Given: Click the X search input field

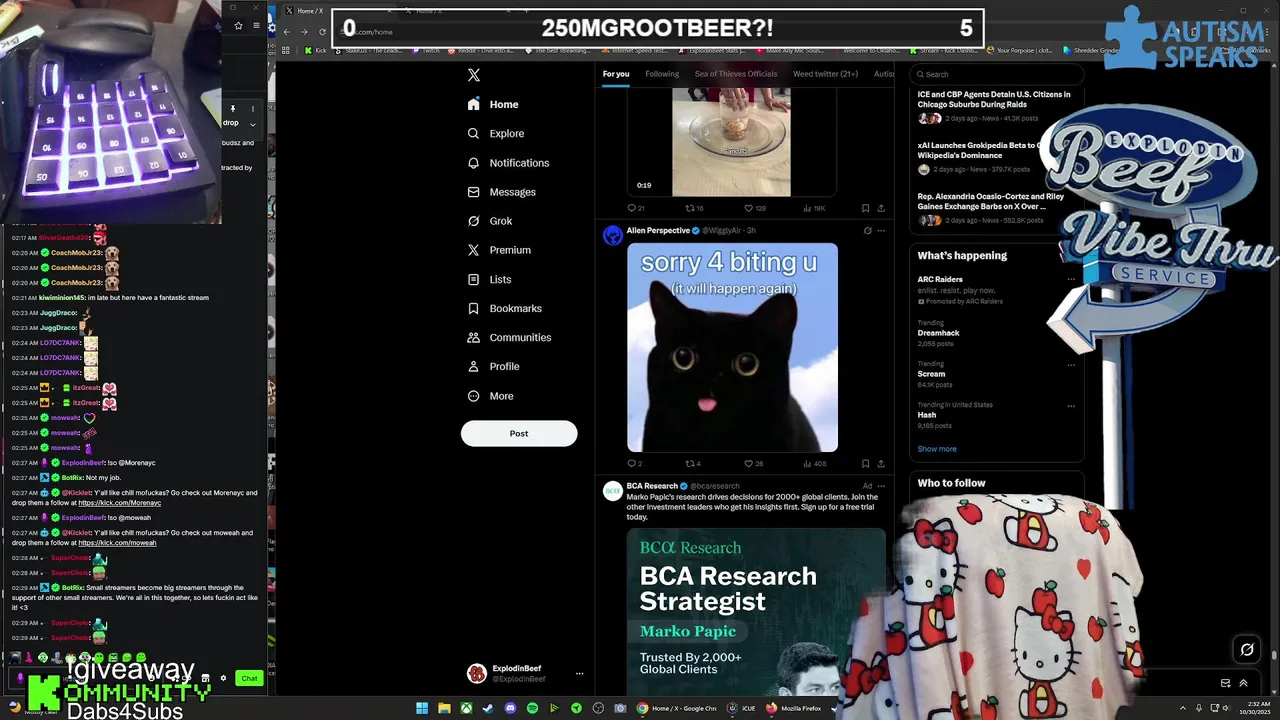Looking at the screenshot, I should pos(996,74).
